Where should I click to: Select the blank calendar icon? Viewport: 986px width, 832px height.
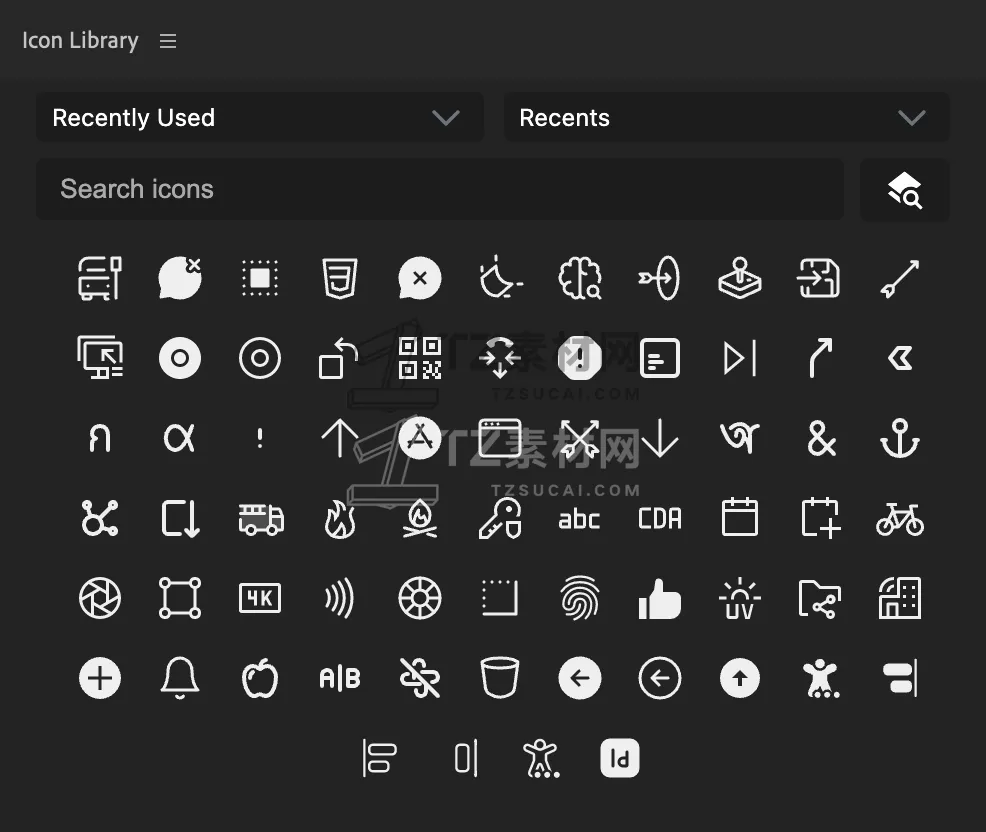[x=740, y=517]
